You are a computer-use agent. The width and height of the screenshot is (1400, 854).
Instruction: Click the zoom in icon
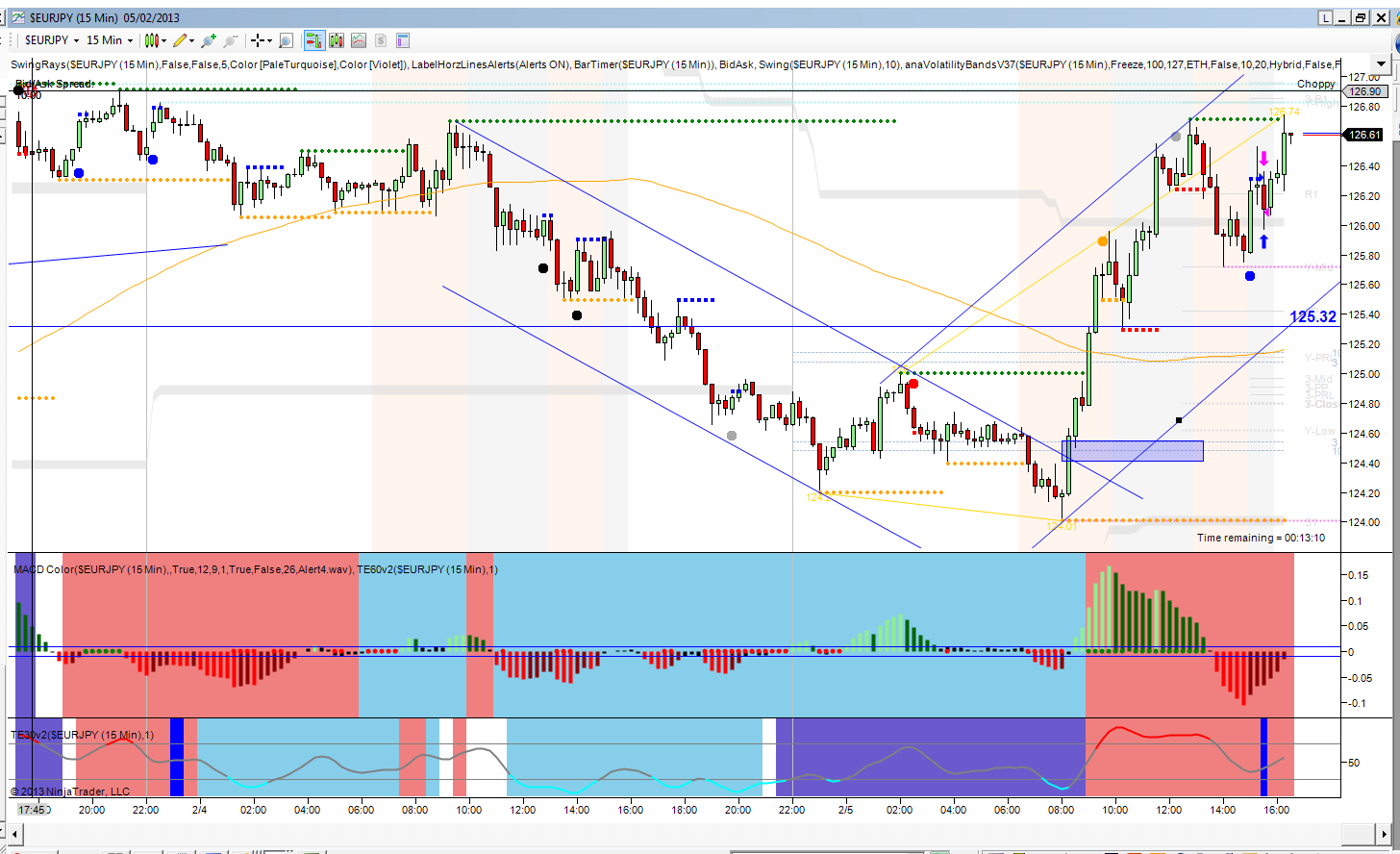[x=209, y=40]
